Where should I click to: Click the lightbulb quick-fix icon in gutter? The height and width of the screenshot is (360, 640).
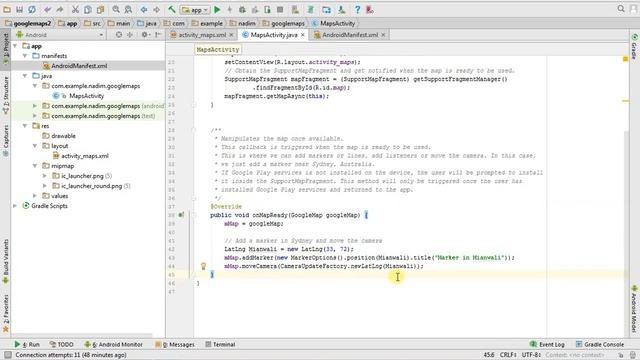coord(203,266)
